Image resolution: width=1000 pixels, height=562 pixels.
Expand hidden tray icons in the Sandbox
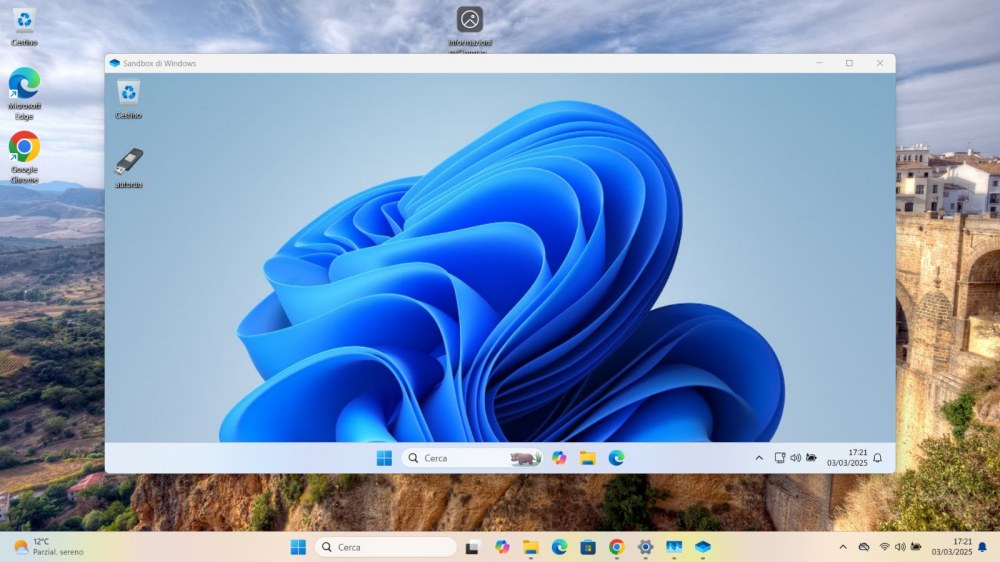pos(759,458)
